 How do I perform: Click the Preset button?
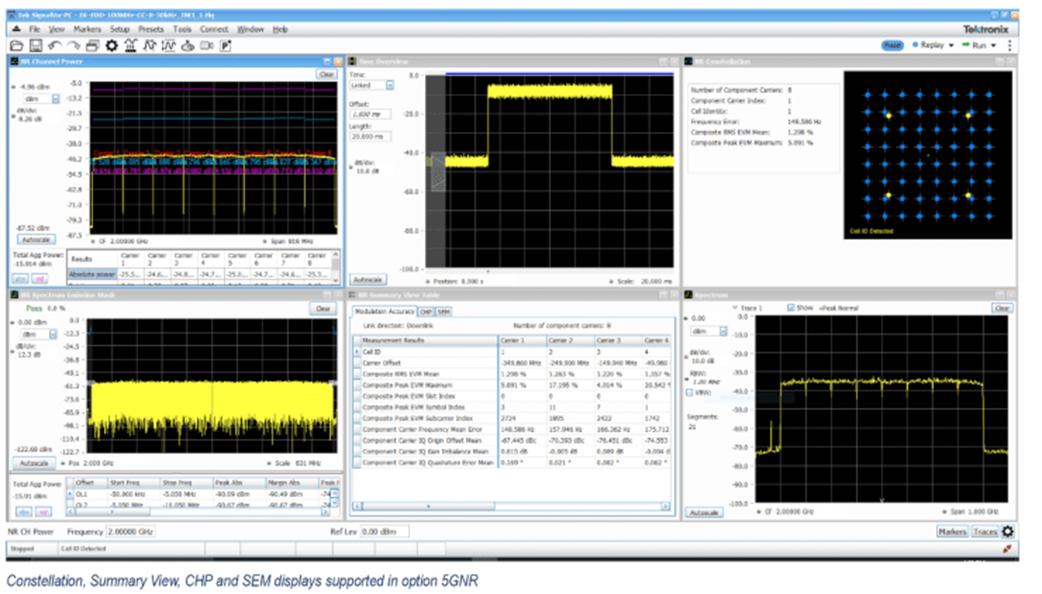point(893,46)
